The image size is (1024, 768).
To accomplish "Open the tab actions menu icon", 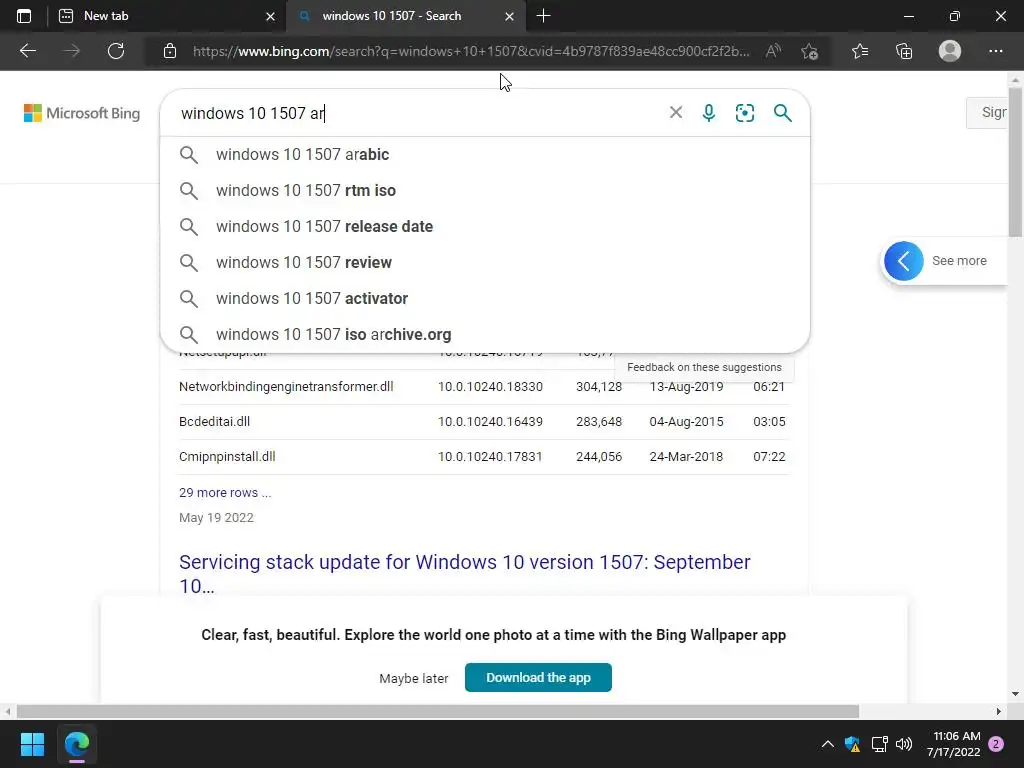I will 24,16.
